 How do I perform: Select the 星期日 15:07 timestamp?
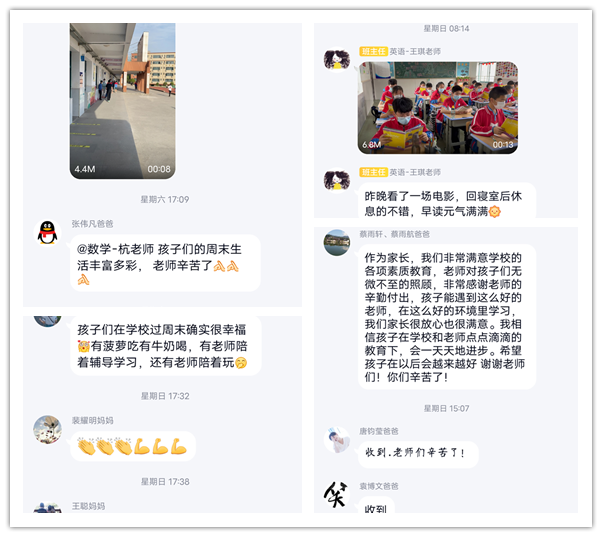point(446,408)
